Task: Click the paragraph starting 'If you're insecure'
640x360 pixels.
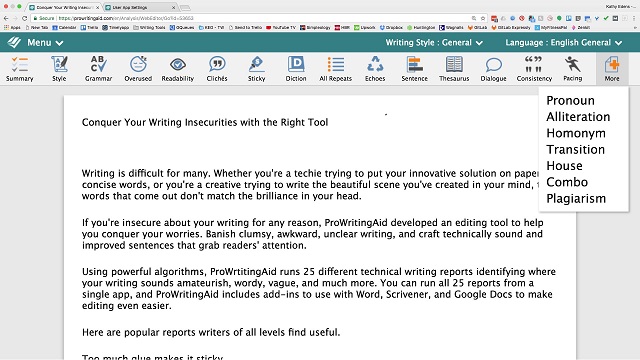Action: pyautogui.click(x=313, y=234)
